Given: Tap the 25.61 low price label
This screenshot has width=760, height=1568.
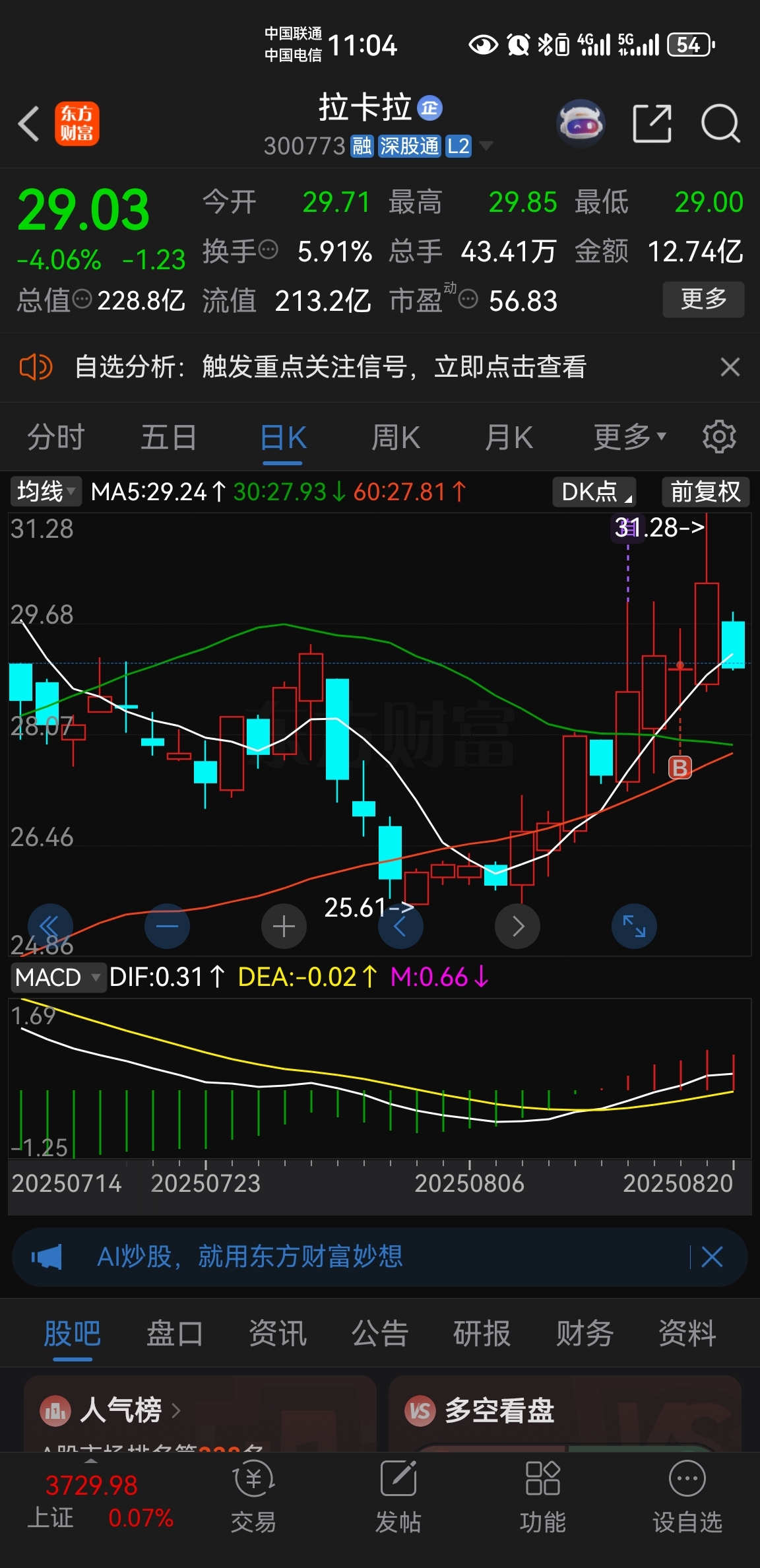Looking at the screenshot, I should pos(369,907).
